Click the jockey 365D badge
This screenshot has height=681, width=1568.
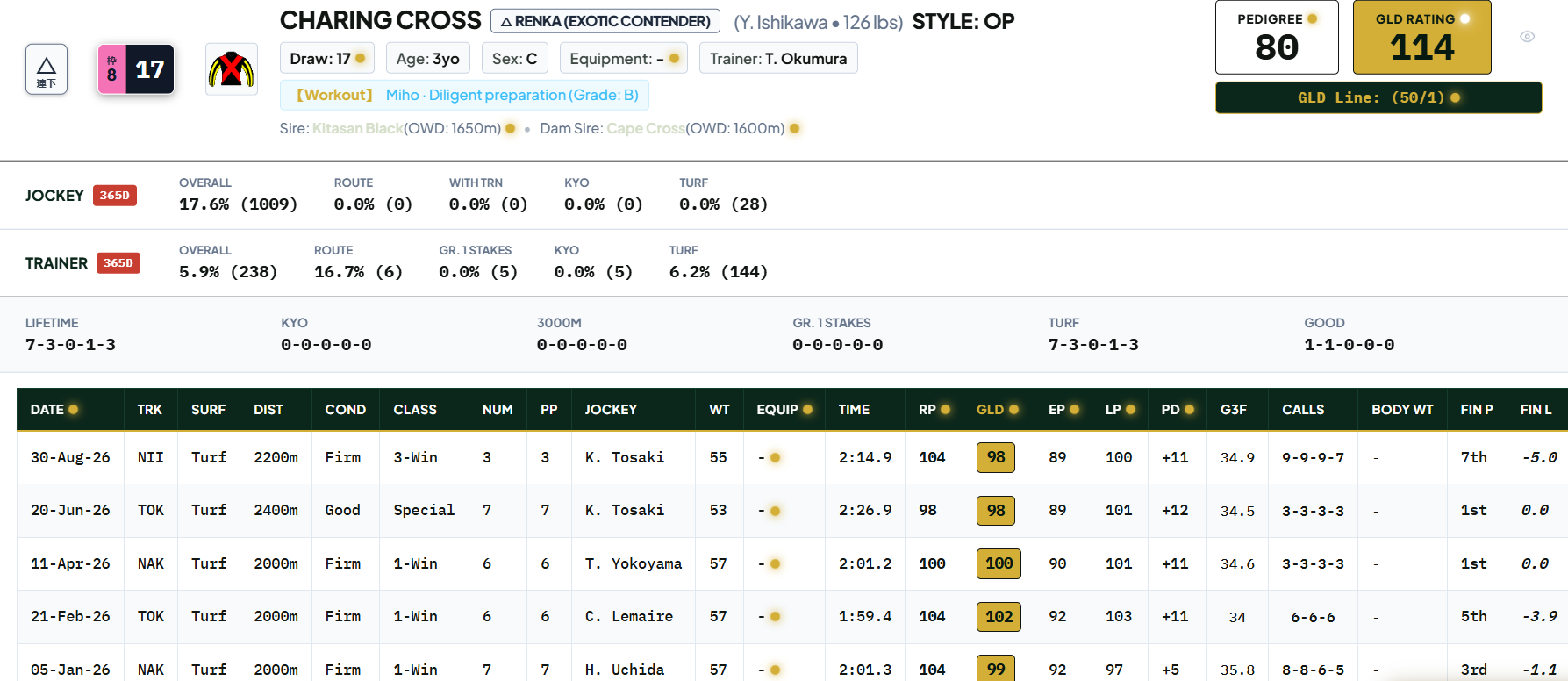point(115,196)
